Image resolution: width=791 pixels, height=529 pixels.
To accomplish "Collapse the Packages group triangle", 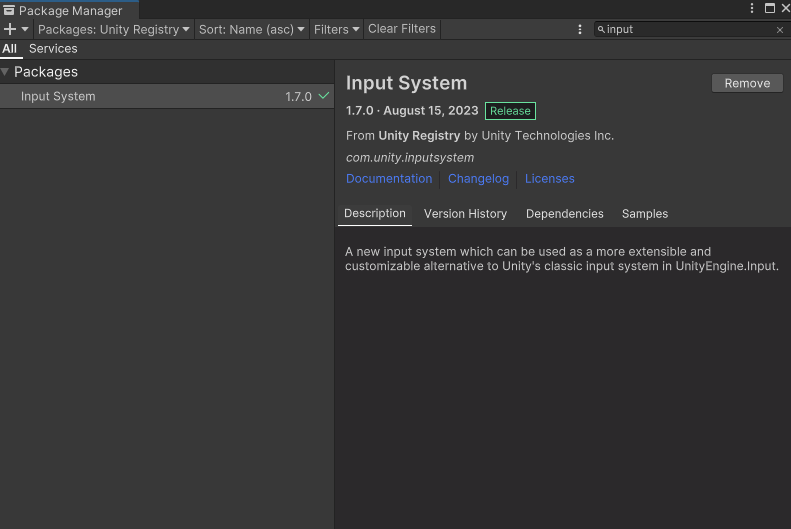I will [x=5, y=72].
